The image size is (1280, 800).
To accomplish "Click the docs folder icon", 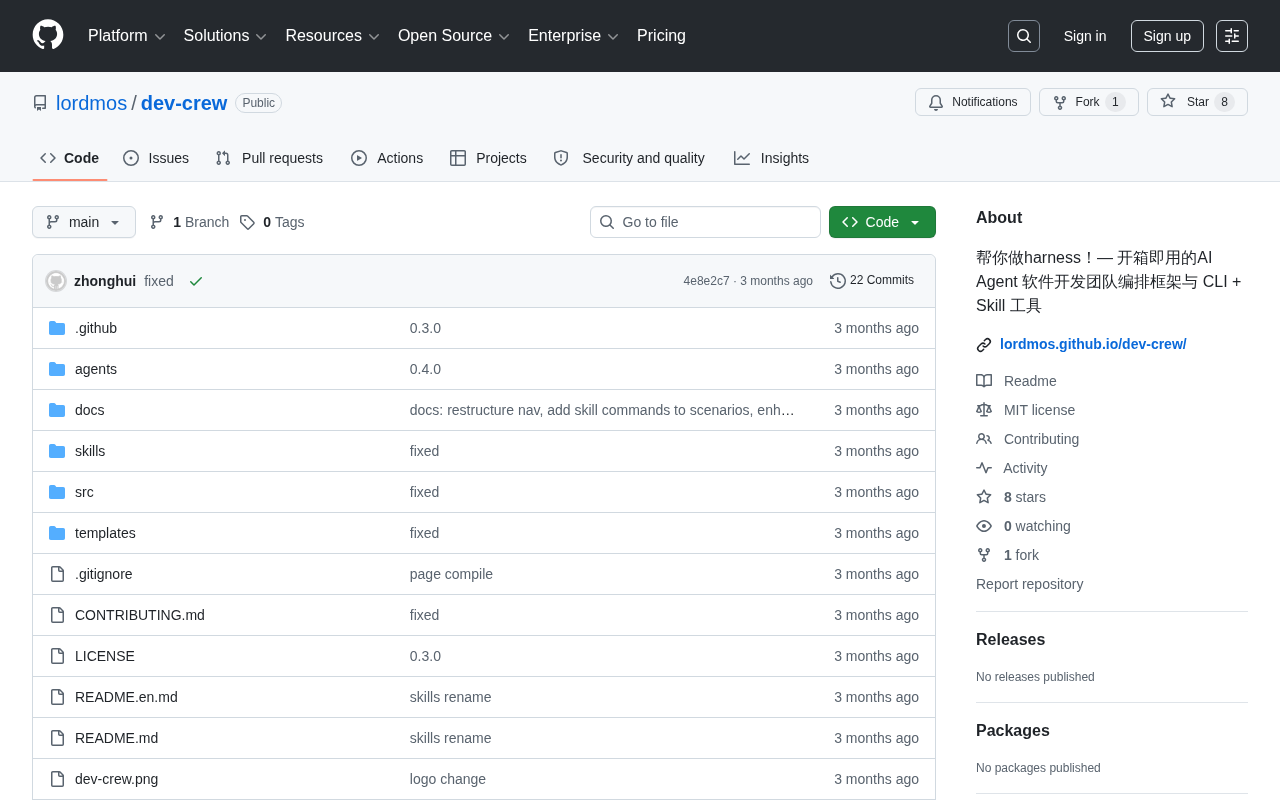I will [57, 410].
